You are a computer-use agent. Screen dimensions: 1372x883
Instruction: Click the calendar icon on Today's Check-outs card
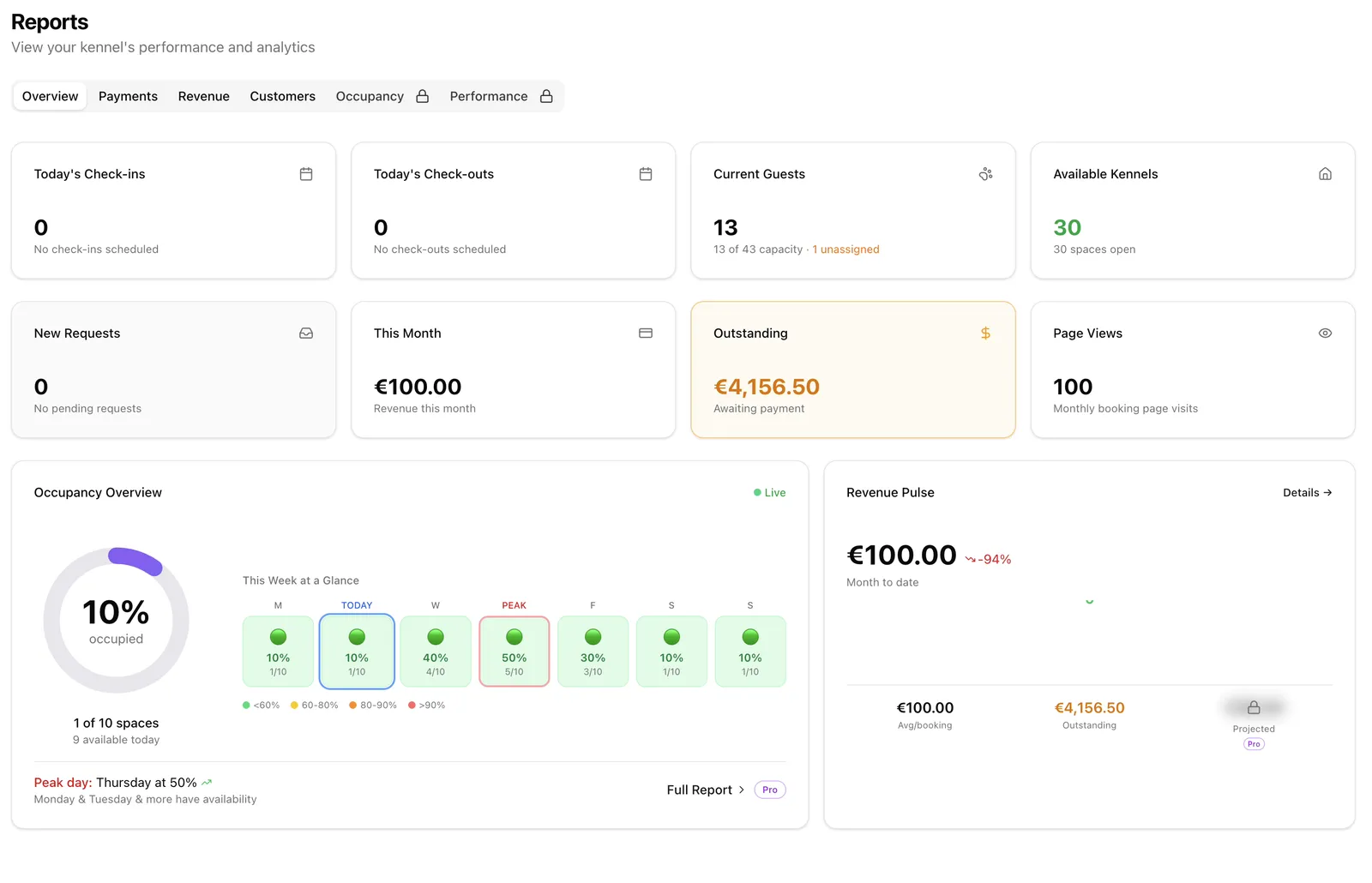(x=646, y=173)
